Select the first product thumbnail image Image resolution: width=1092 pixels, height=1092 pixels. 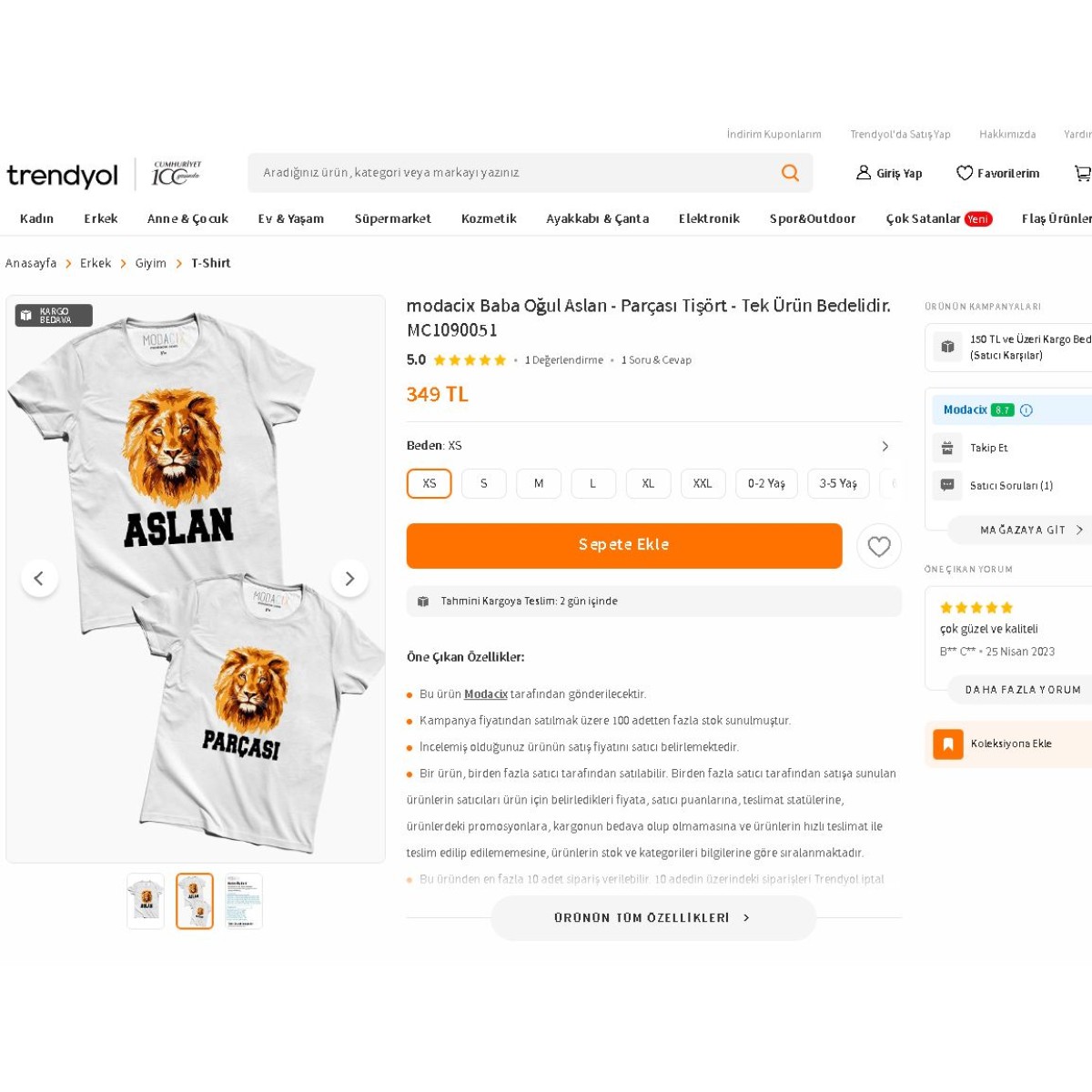pyautogui.click(x=146, y=901)
